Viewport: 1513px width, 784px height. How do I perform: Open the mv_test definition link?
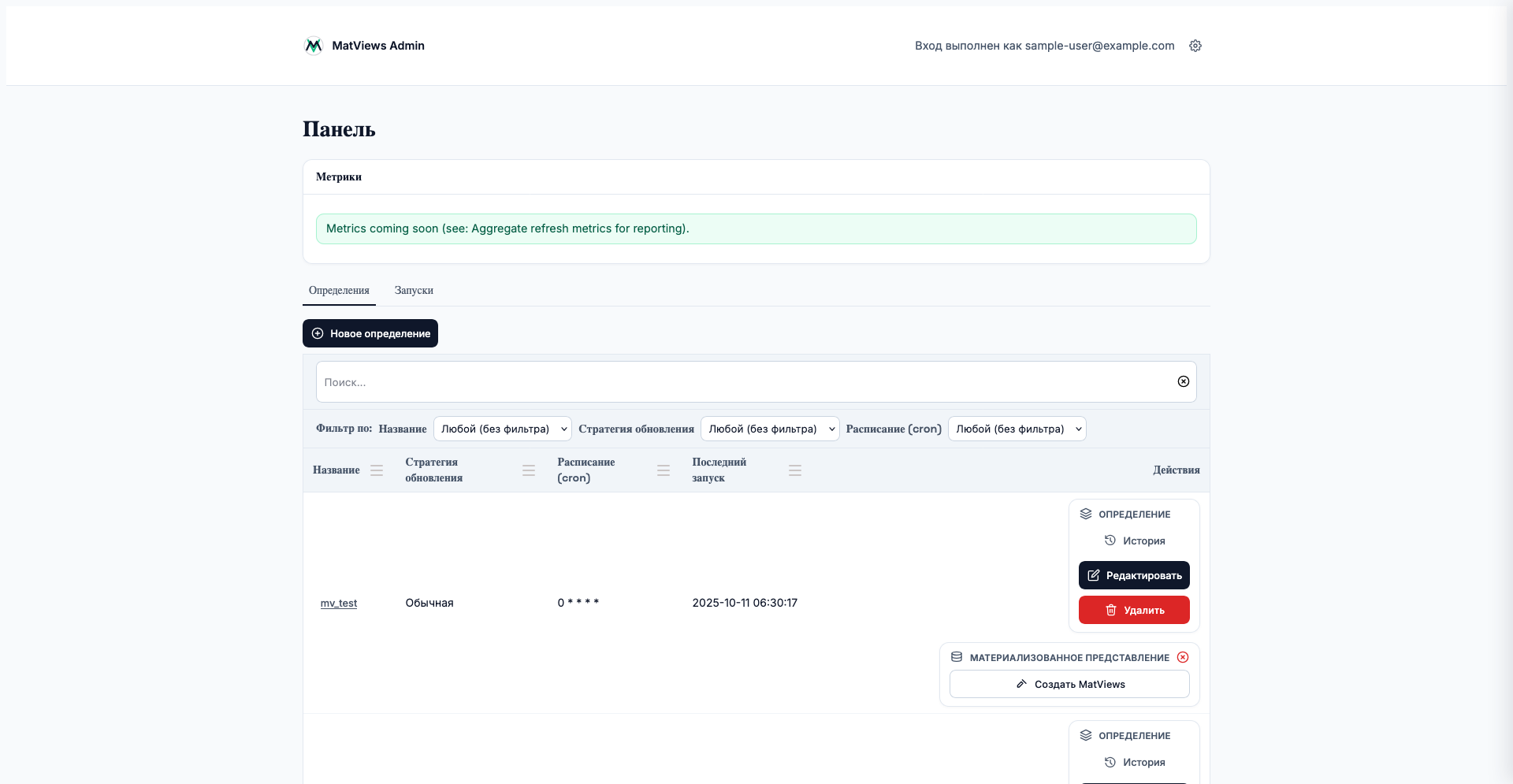[x=339, y=604]
